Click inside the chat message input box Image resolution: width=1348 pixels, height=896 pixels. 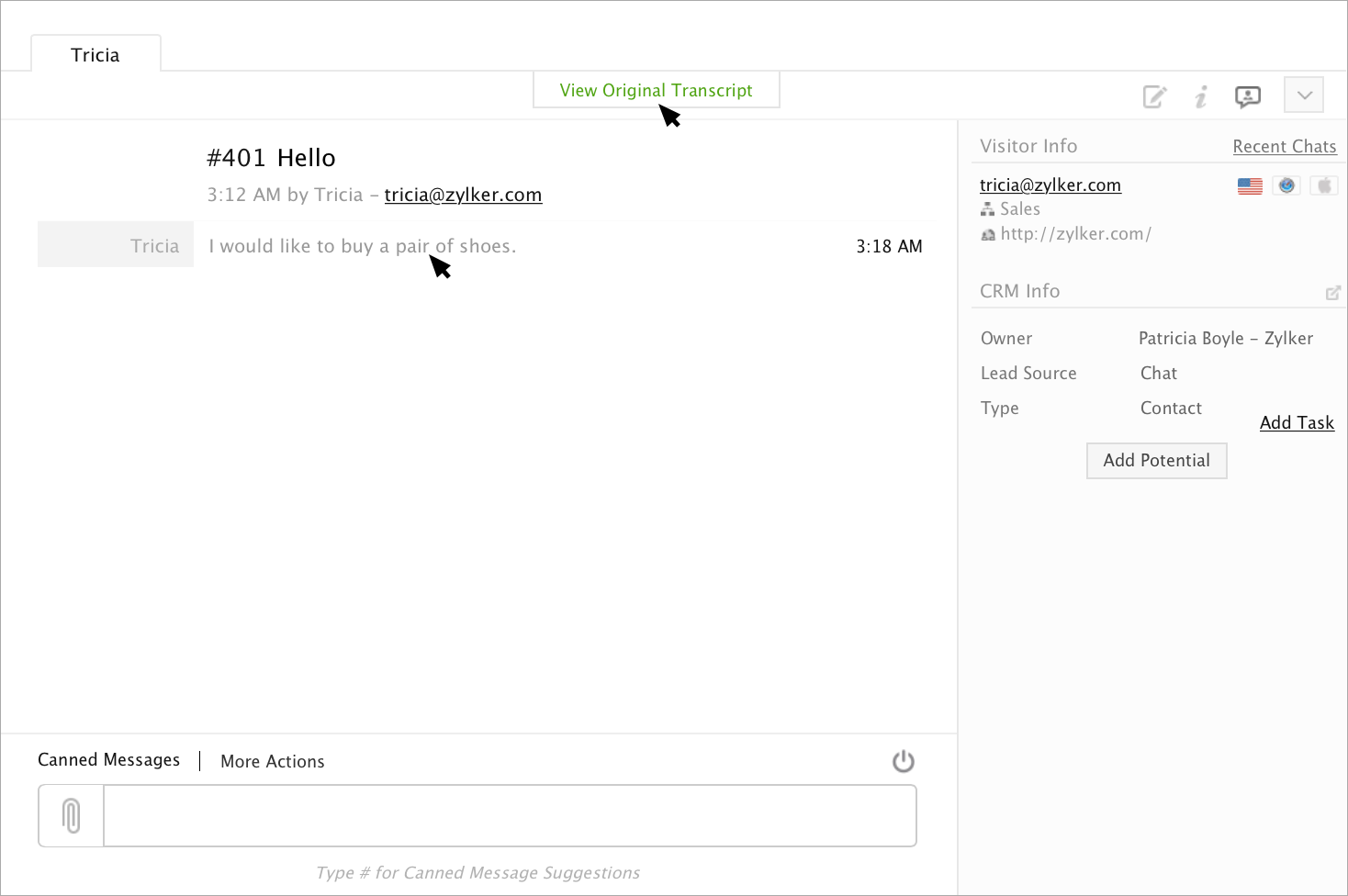[510, 815]
